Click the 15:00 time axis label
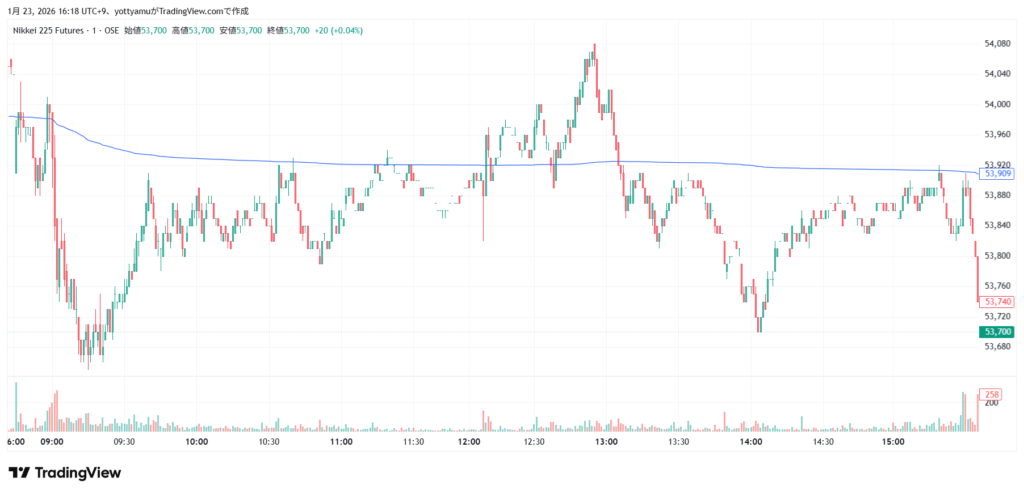Screen dimensions: 1024x494 pos(893,441)
